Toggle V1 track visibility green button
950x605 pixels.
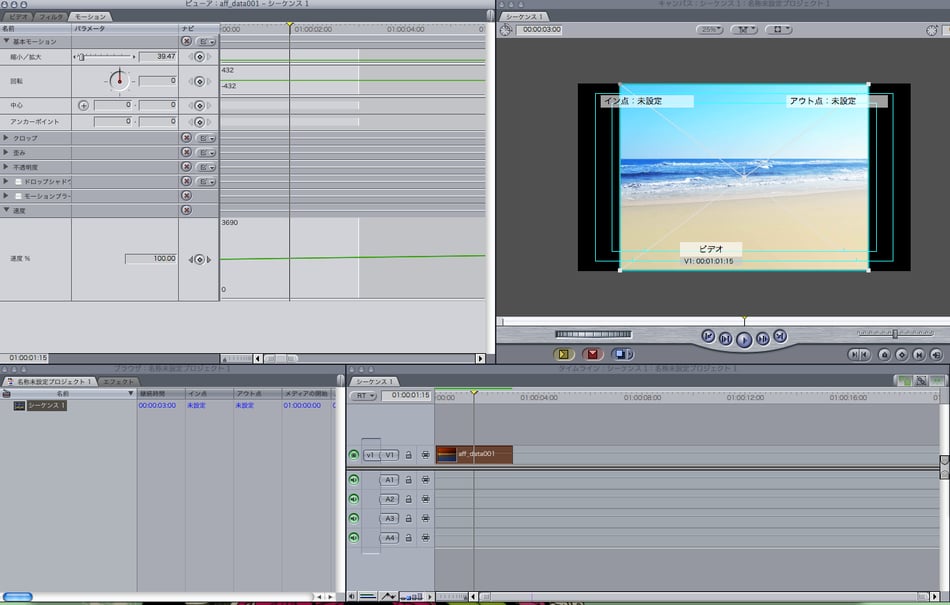click(x=353, y=455)
